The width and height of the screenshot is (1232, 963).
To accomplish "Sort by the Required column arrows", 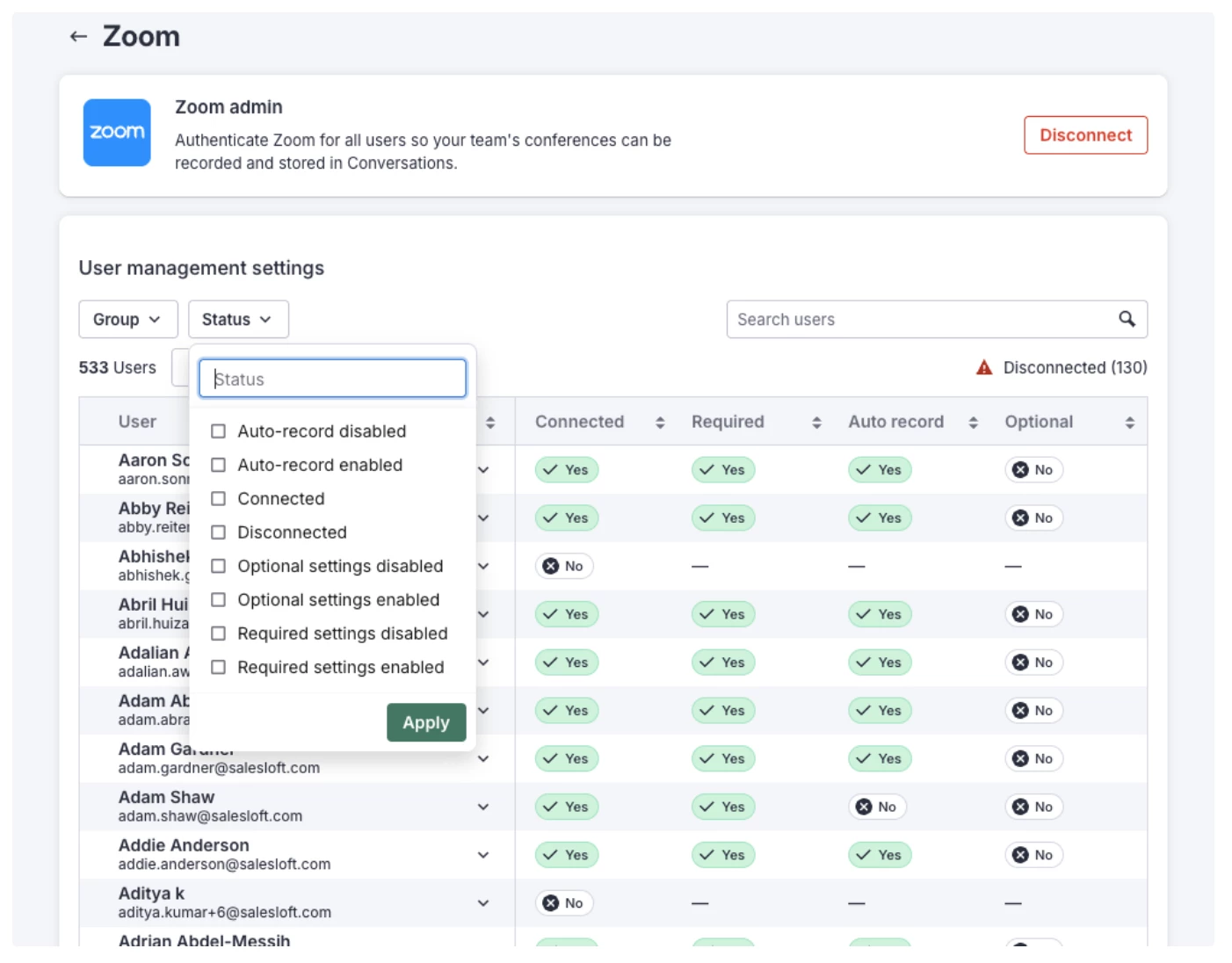I will tap(816, 423).
